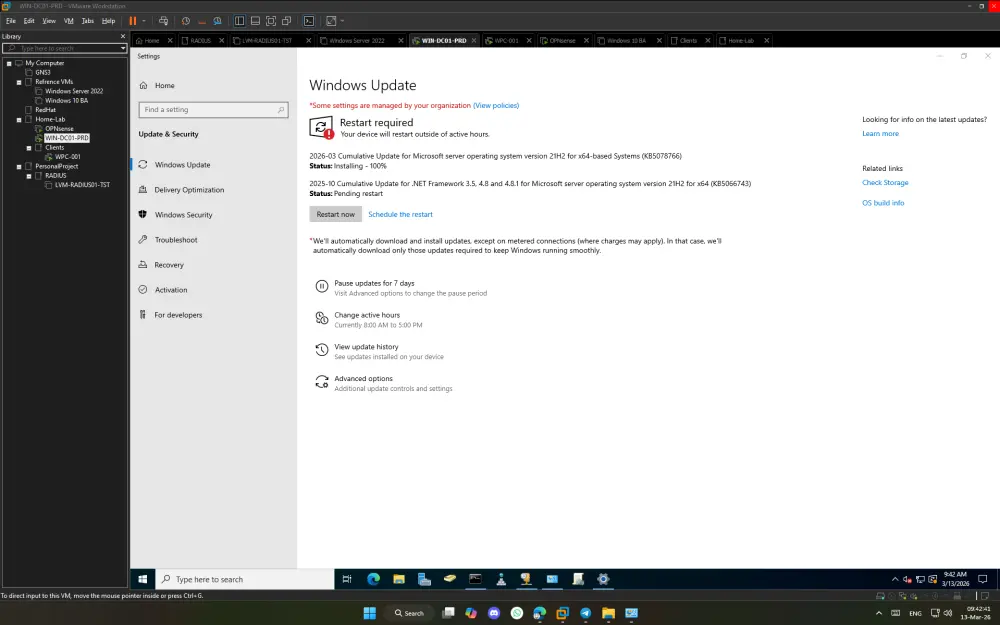This screenshot has width=1000, height=625.
Task: Switch to the OPNsense tab
Action: (x=562, y=40)
